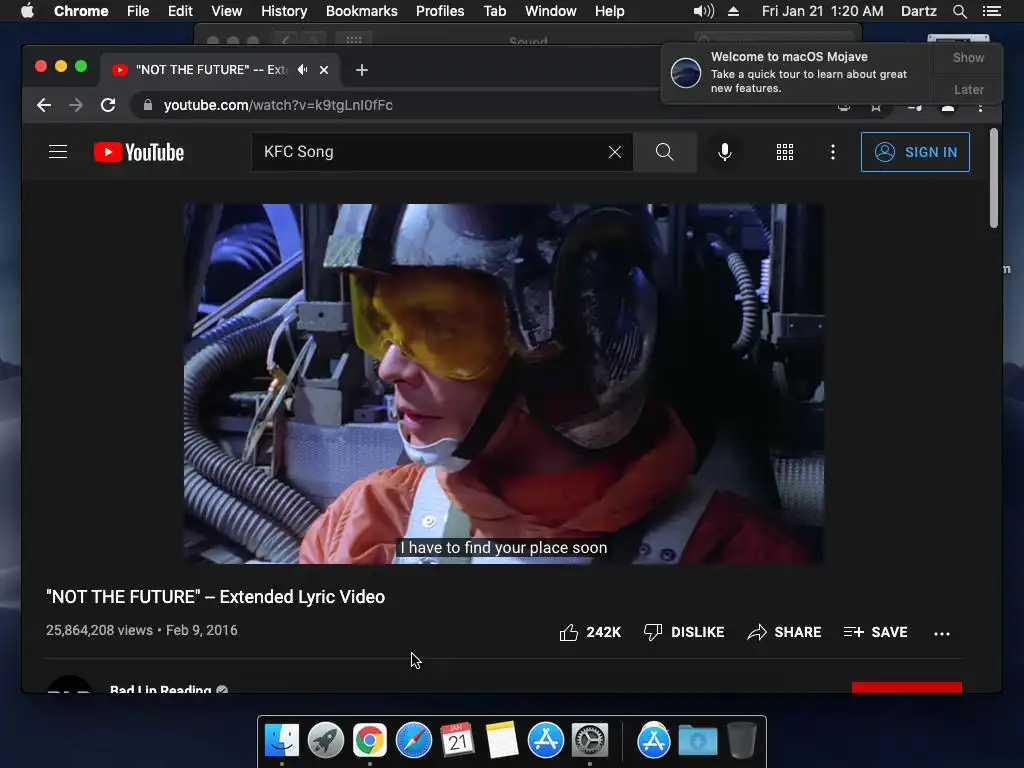
Task: Open YouTube settings three-dot menu
Action: point(832,152)
